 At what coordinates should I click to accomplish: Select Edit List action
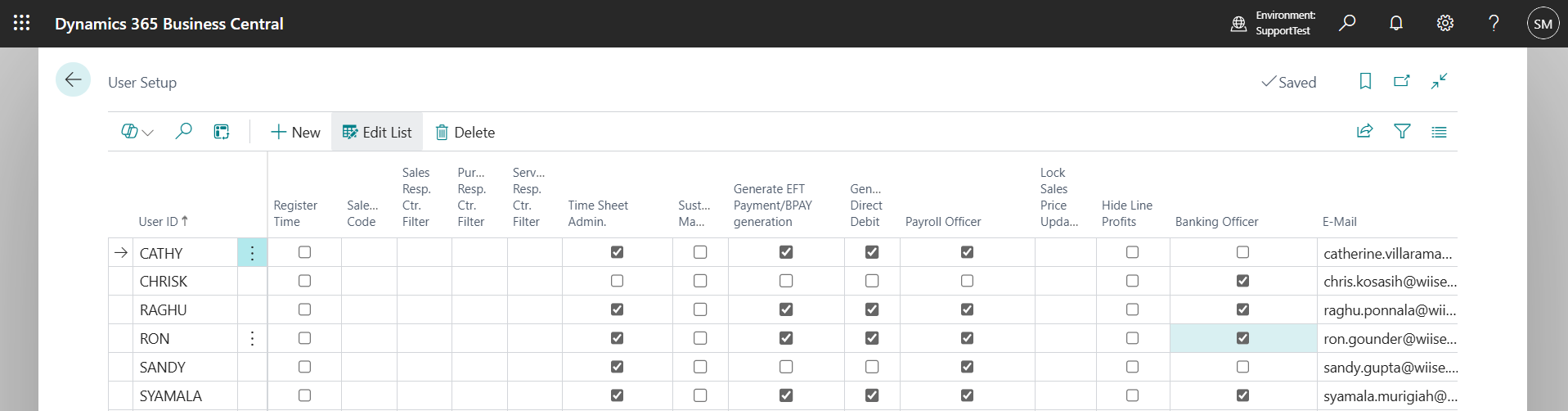click(377, 132)
